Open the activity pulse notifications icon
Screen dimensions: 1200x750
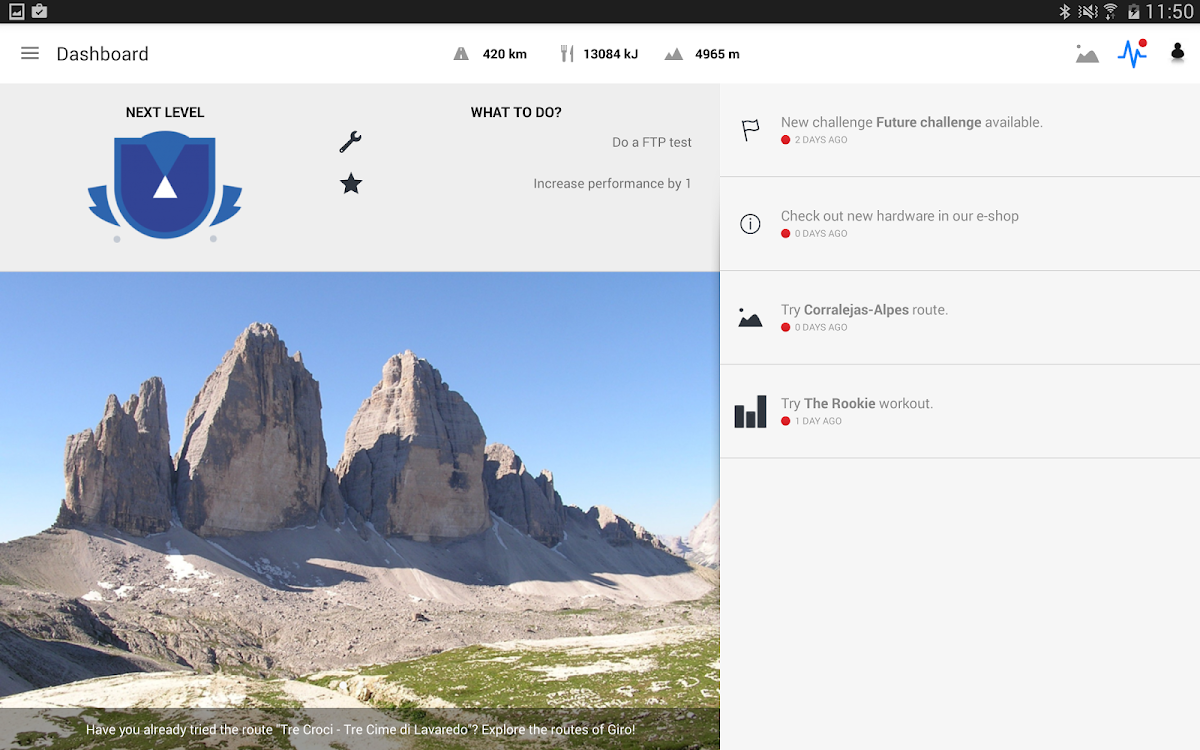click(1132, 54)
